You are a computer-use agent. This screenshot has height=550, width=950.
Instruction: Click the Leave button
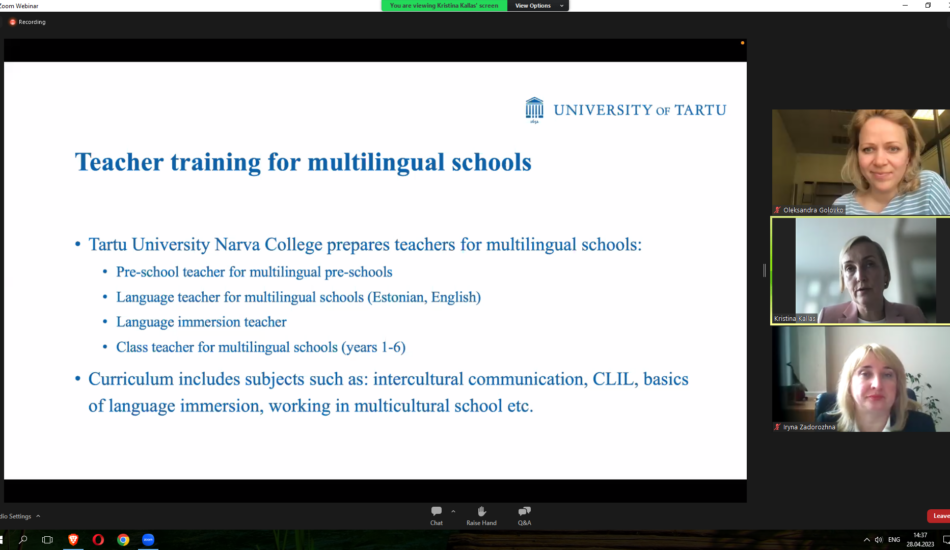click(940, 516)
